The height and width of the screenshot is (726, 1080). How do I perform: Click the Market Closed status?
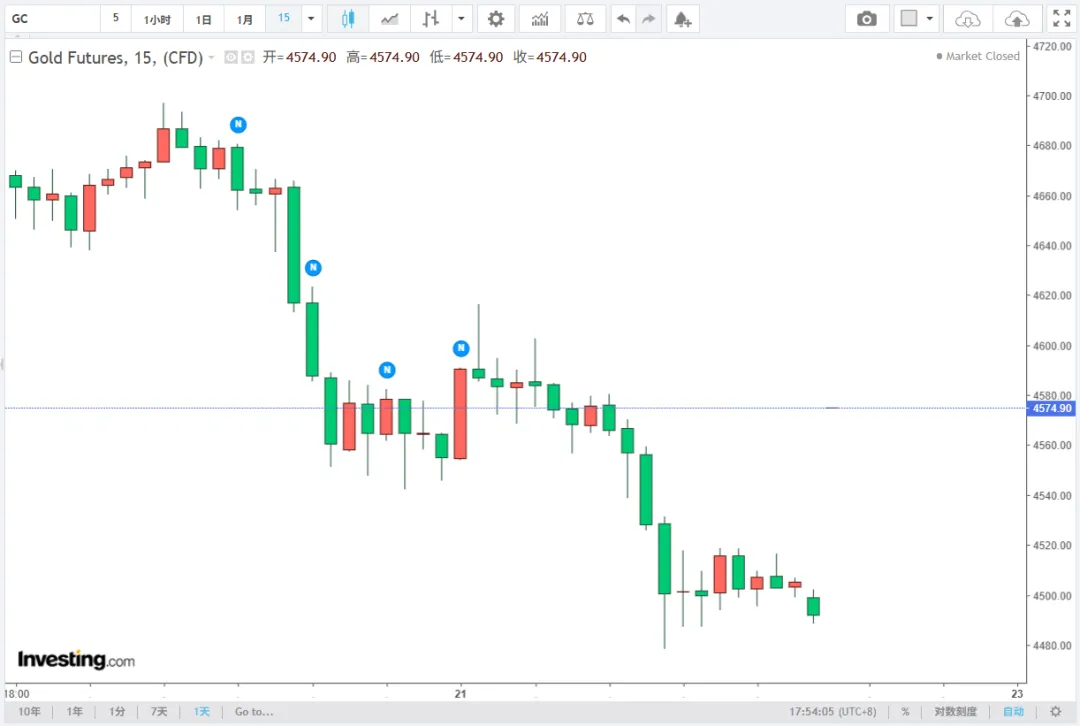(x=978, y=56)
